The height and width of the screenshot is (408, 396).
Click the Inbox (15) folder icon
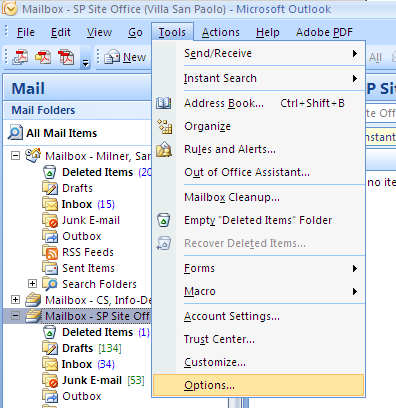pyautogui.click(x=50, y=204)
